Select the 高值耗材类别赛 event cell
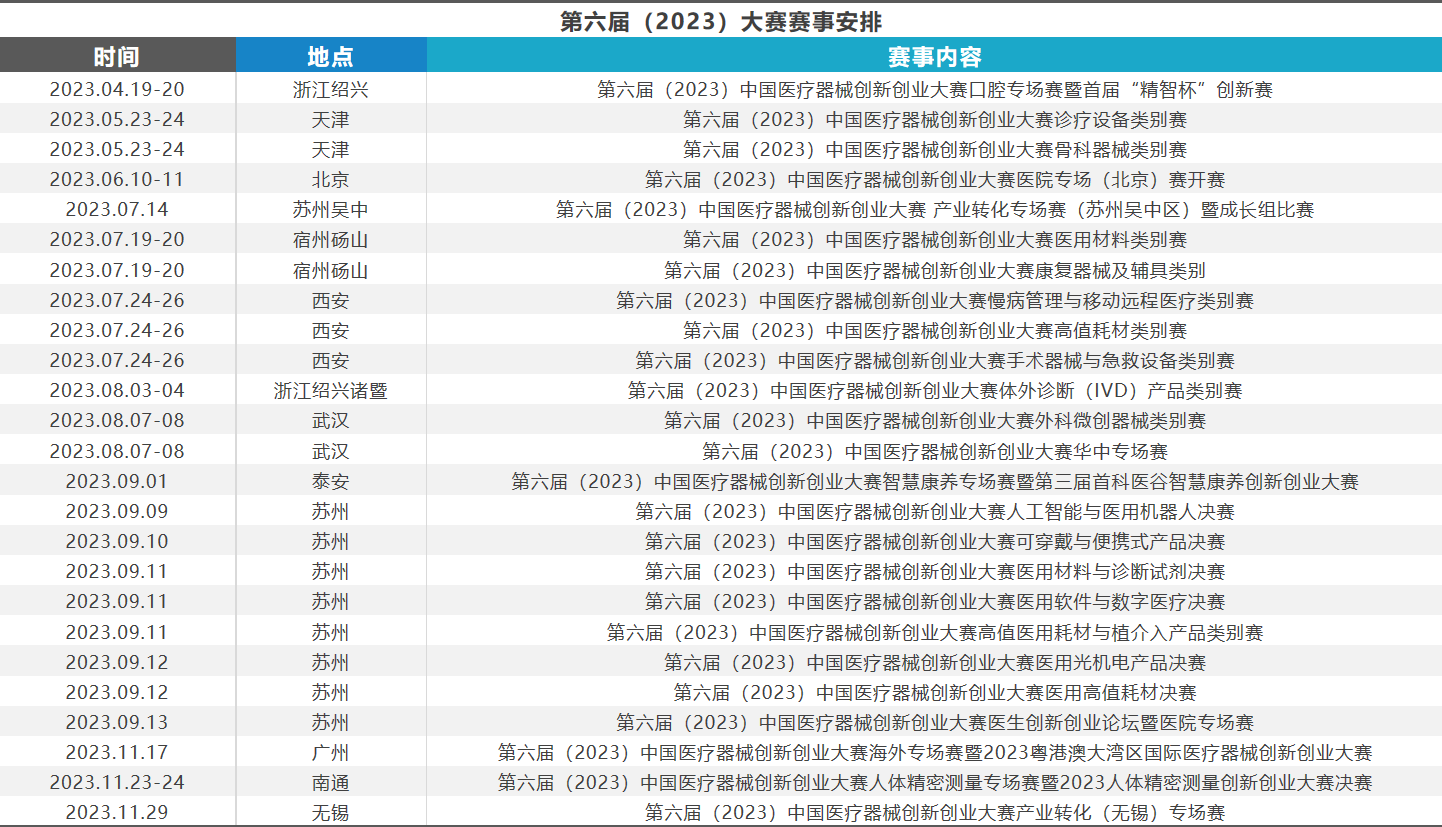This screenshot has width=1442, height=827. tap(934, 330)
